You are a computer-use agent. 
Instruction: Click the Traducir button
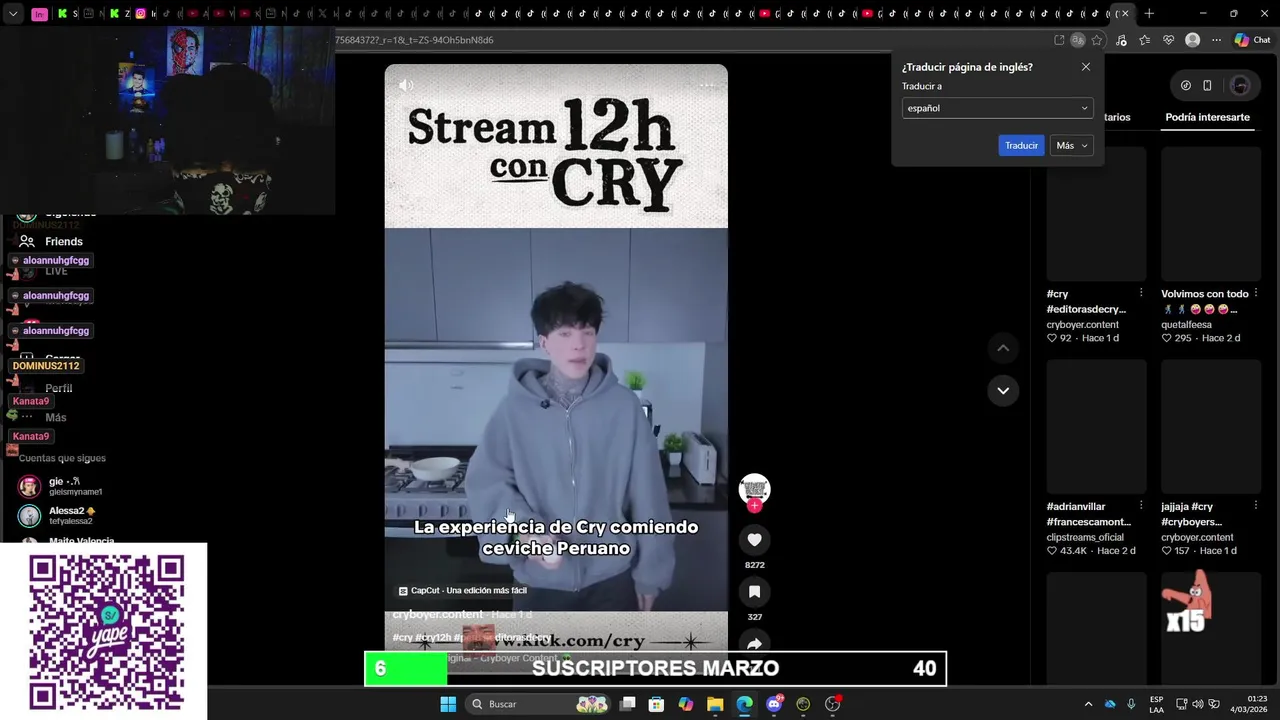[1021, 145]
